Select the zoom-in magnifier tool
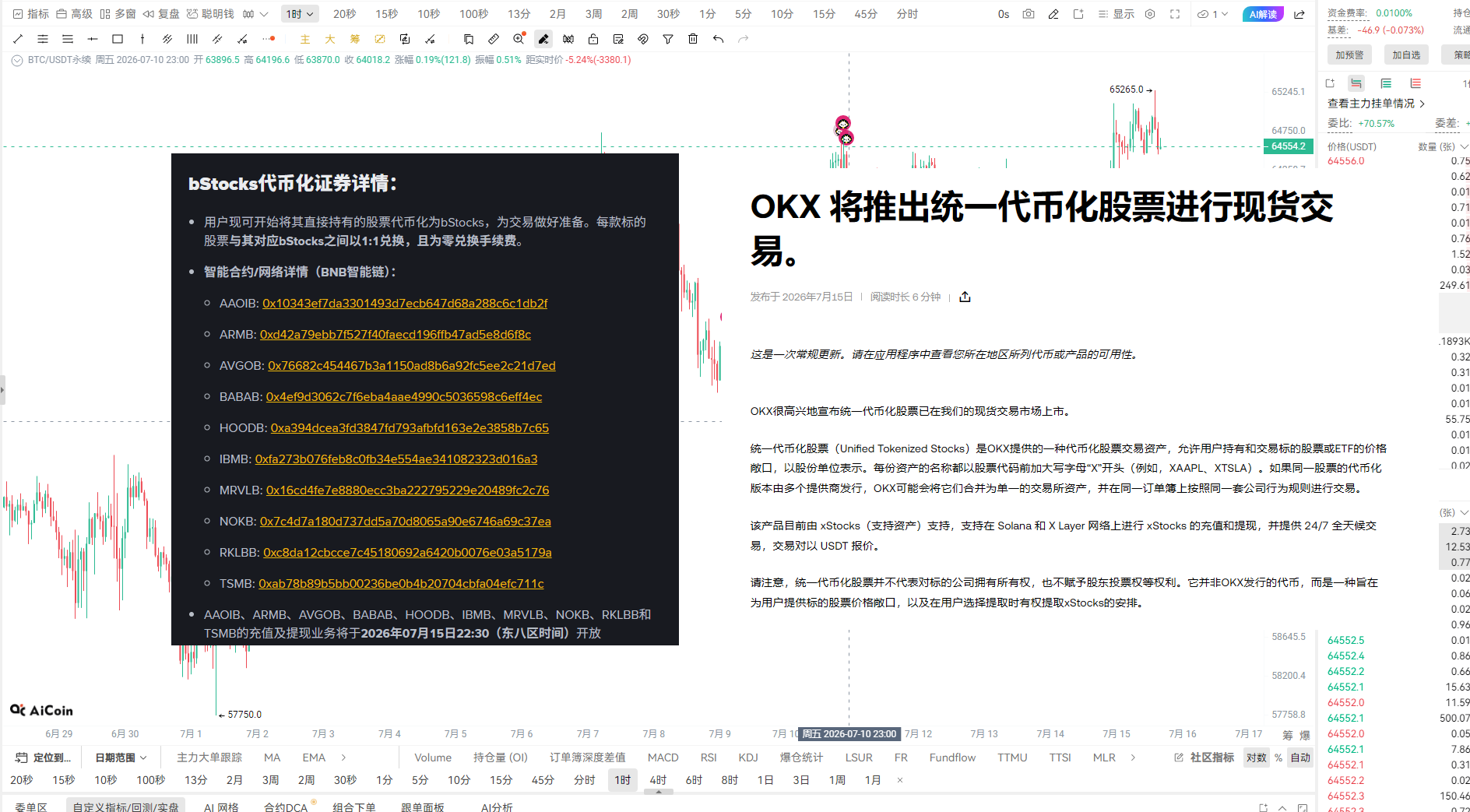1470x812 pixels. point(519,39)
